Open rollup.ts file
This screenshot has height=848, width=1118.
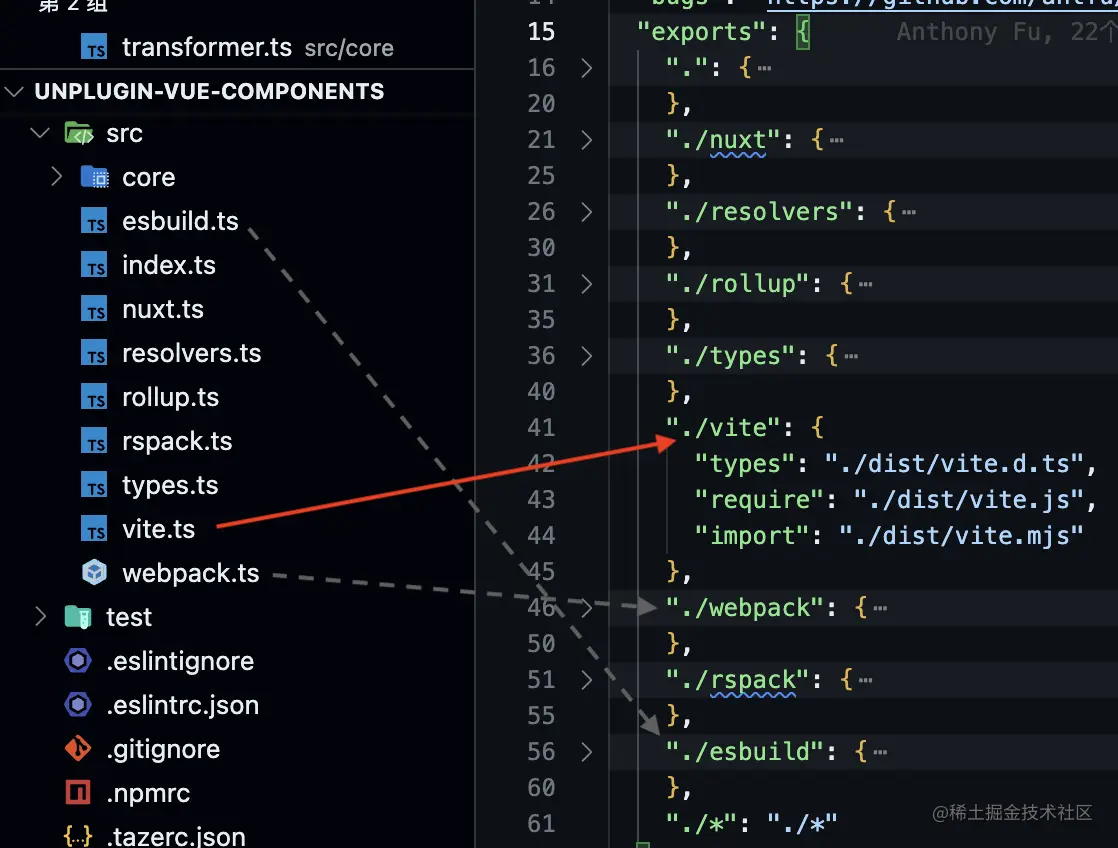coord(170,397)
